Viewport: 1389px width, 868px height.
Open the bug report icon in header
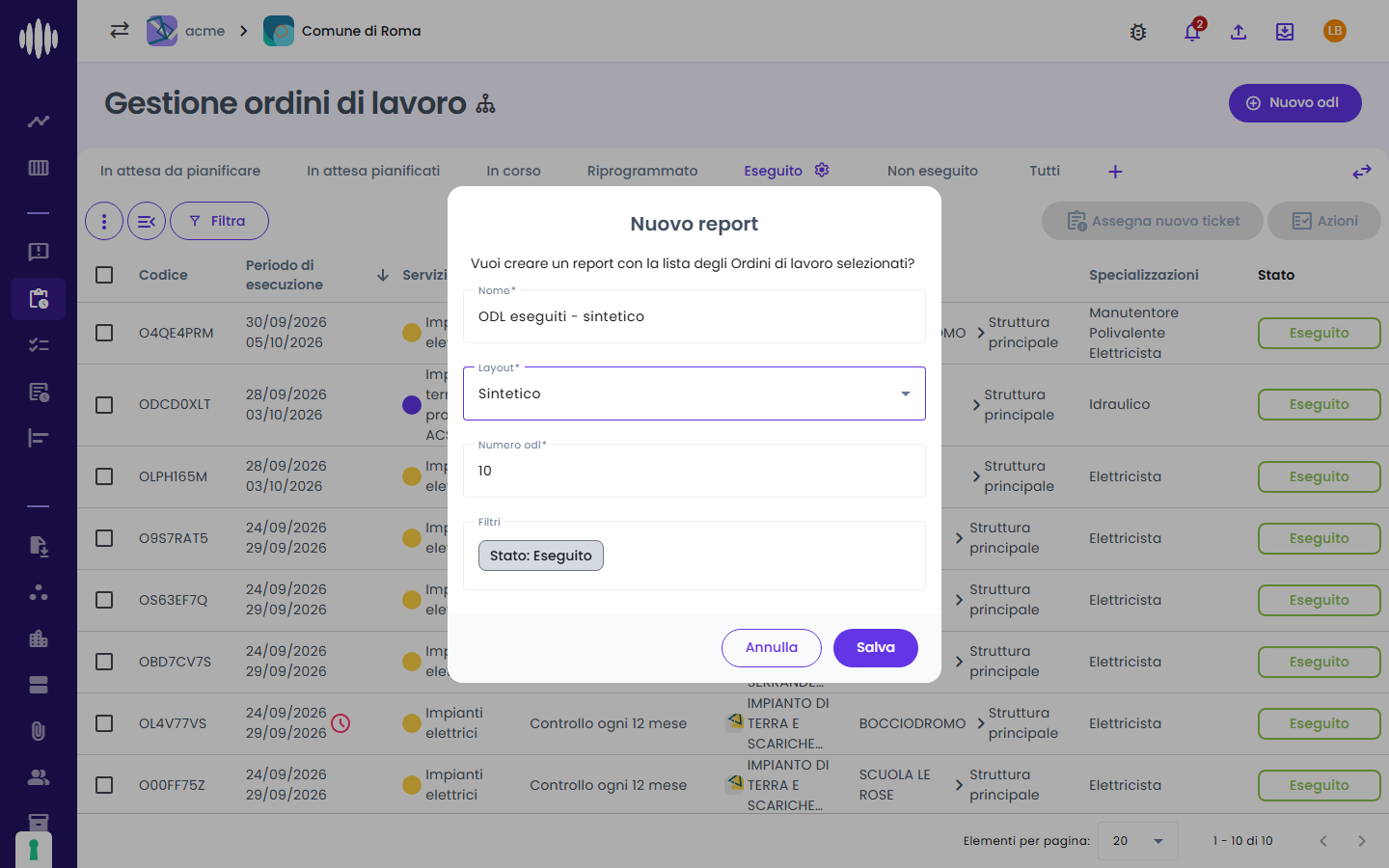click(1138, 32)
